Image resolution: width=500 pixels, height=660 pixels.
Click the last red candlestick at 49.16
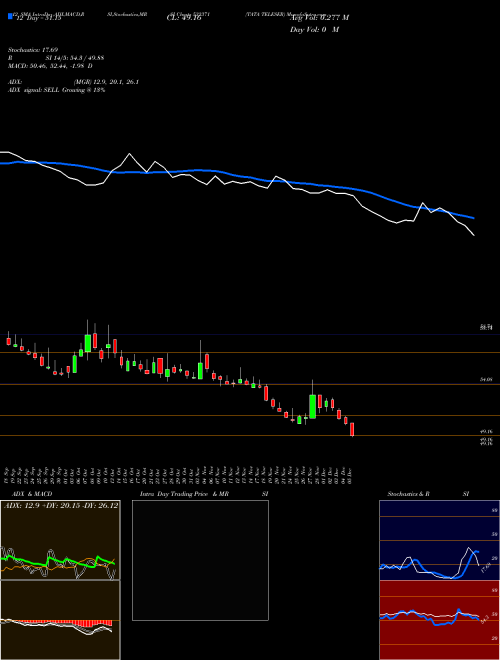pyautogui.click(x=352, y=429)
